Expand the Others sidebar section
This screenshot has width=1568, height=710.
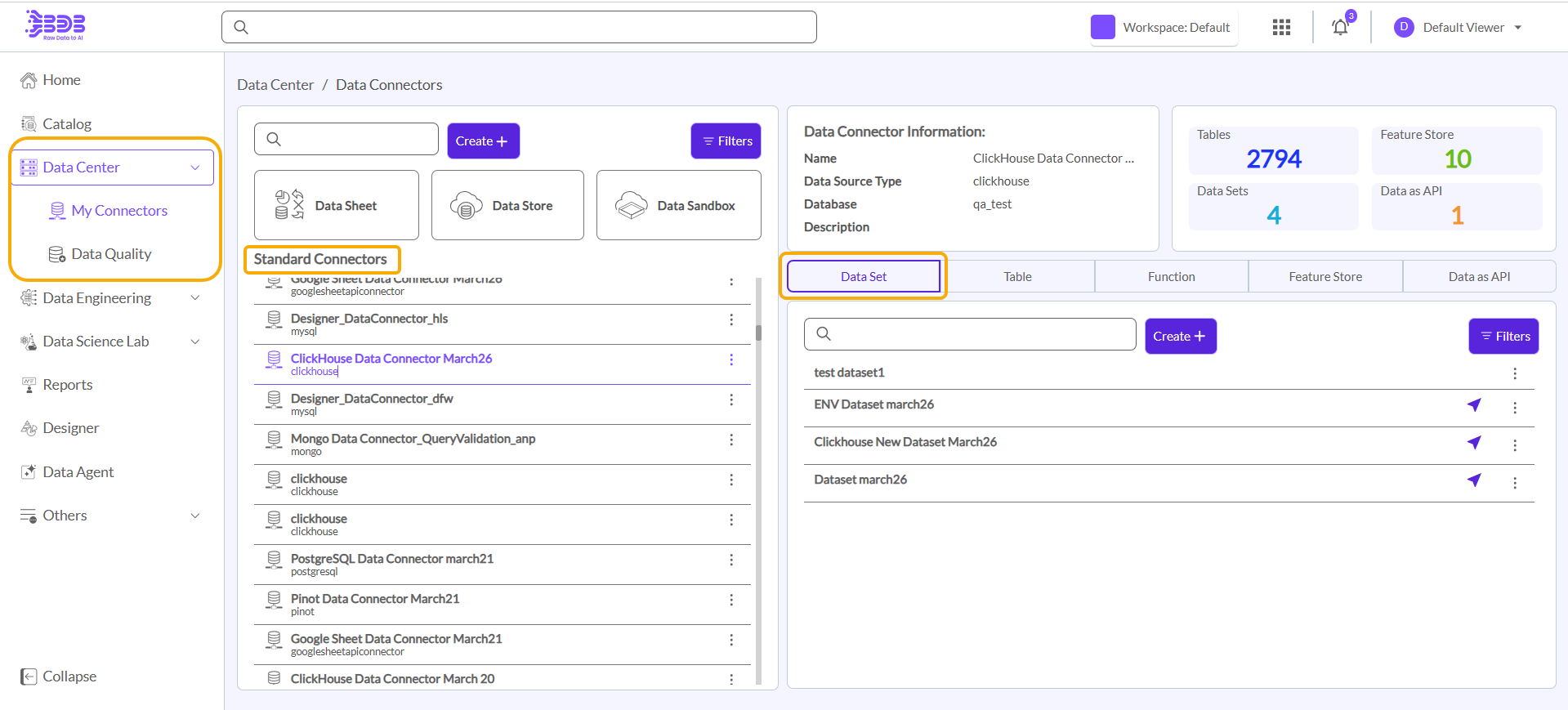pos(195,516)
